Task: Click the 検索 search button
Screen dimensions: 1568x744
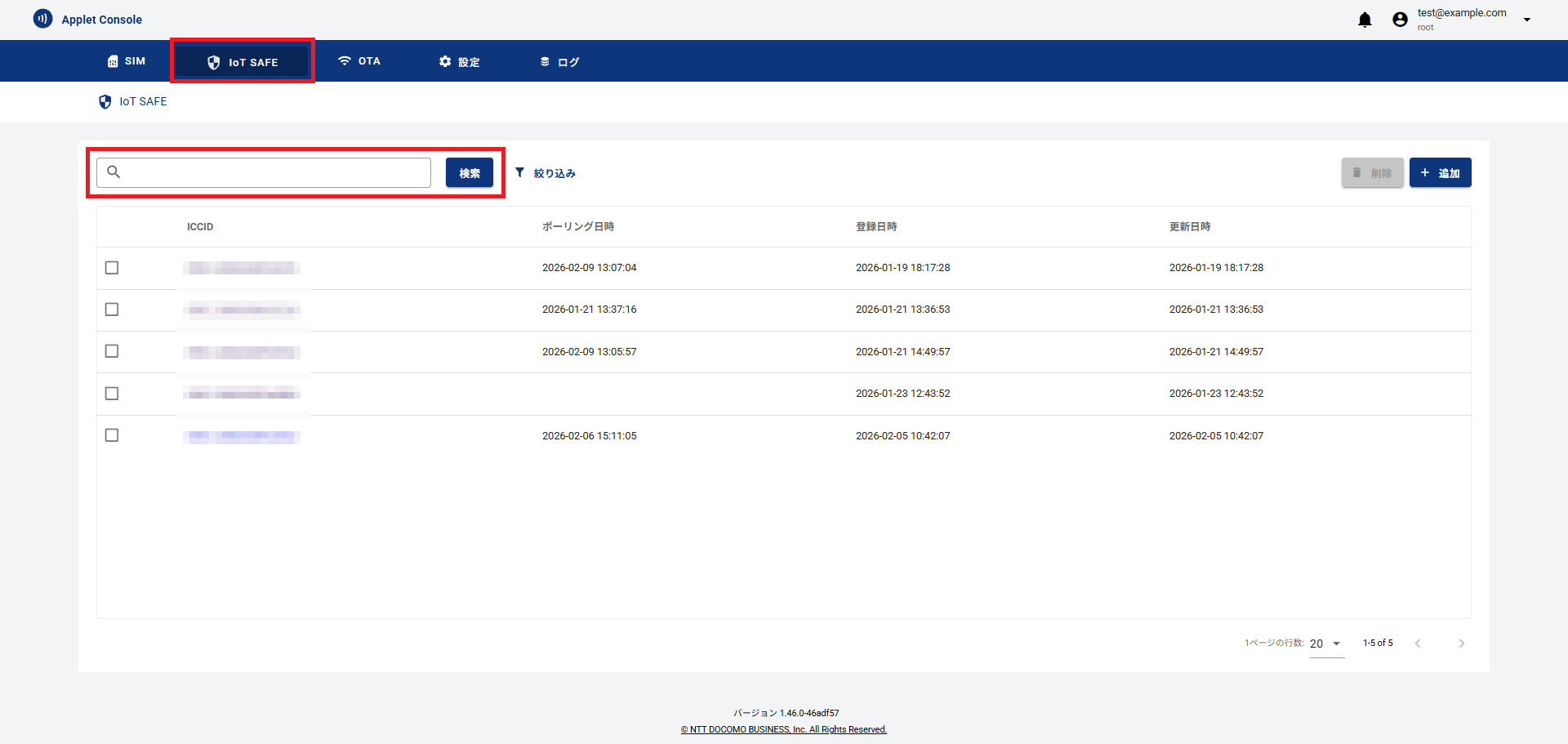Action: click(469, 172)
